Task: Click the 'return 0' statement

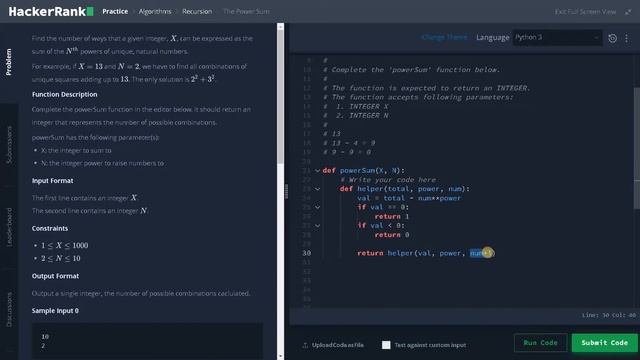Action: (392, 235)
